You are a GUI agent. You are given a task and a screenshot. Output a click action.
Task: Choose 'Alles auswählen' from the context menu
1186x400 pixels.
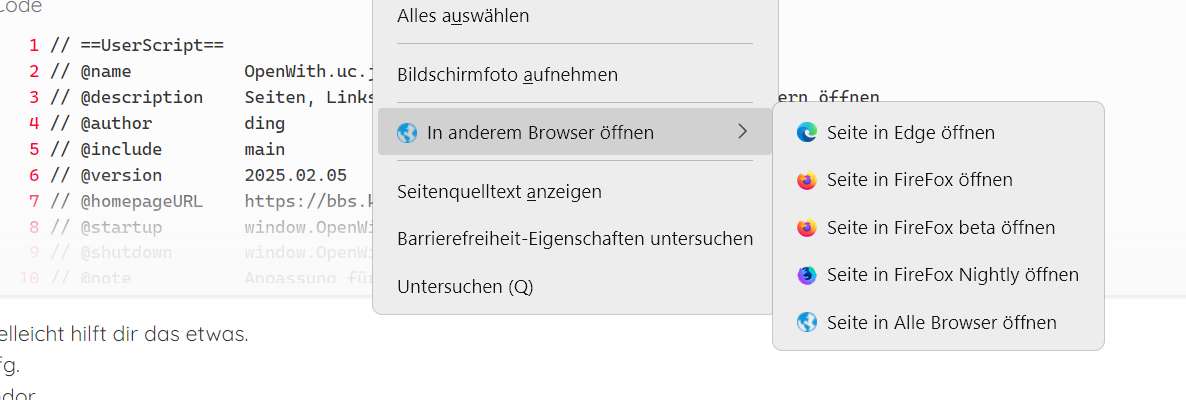click(463, 16)
